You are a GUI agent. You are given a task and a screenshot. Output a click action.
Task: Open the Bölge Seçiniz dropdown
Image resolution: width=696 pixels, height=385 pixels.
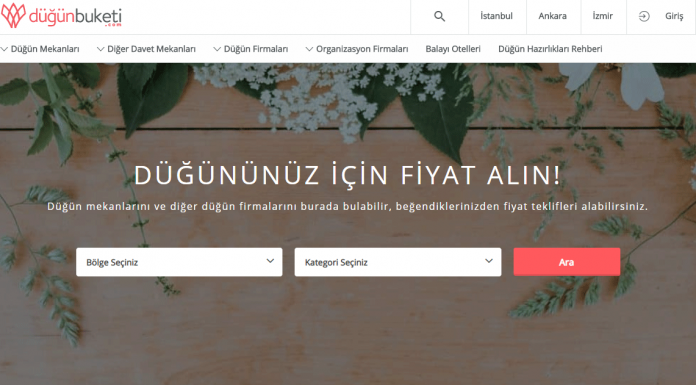click(179, 262)
